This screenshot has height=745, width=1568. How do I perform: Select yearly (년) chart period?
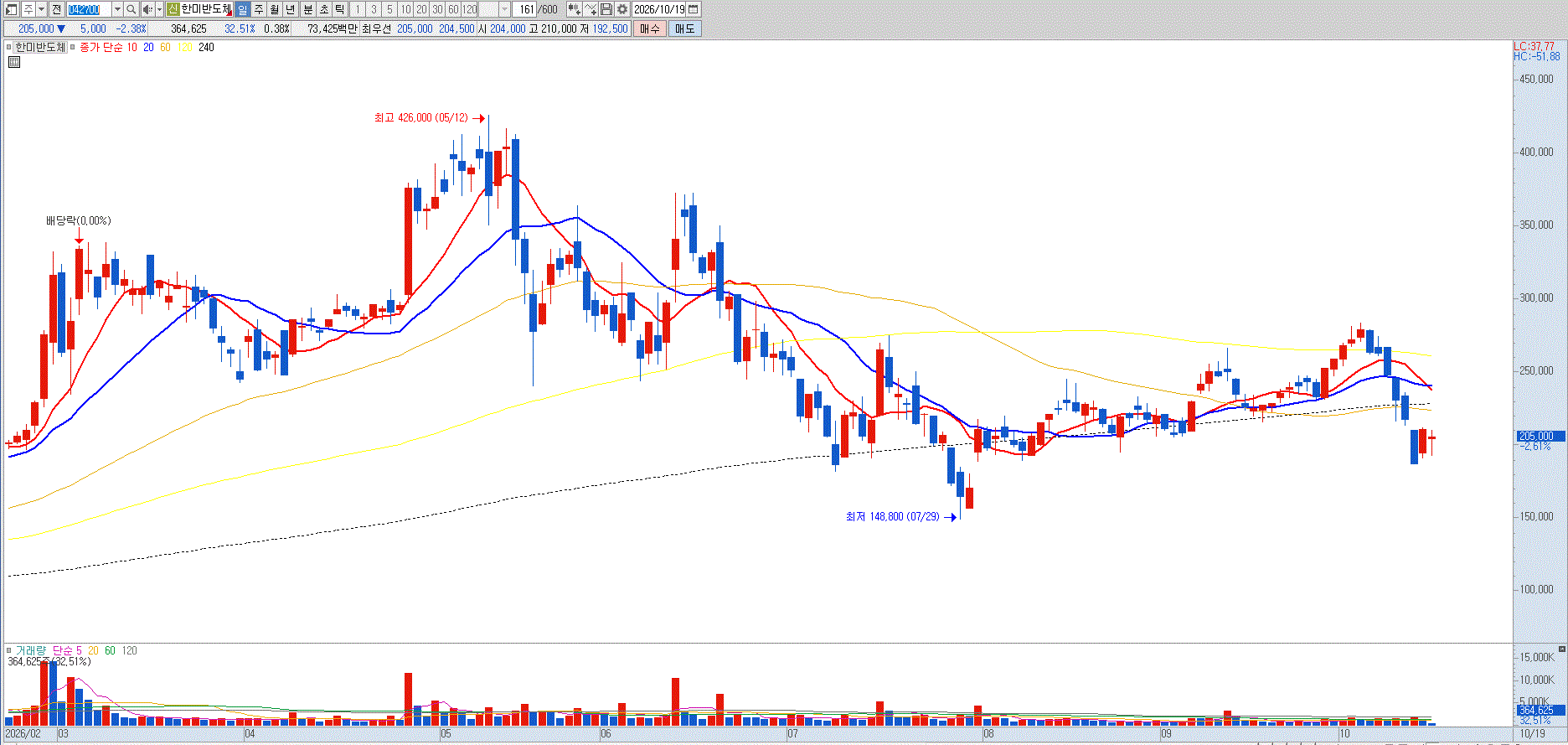pos(290,9)
